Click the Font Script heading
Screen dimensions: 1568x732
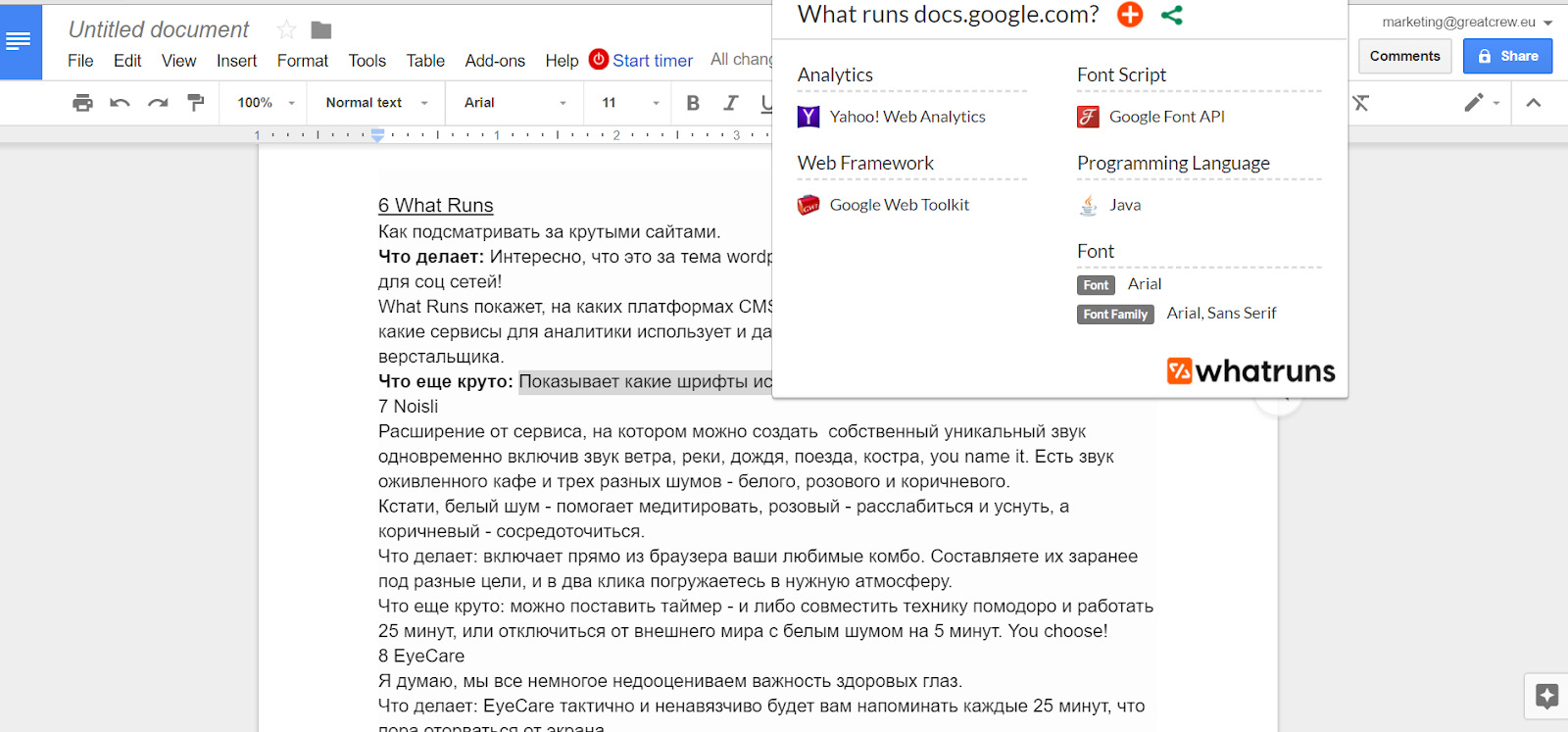point(1121,75)
